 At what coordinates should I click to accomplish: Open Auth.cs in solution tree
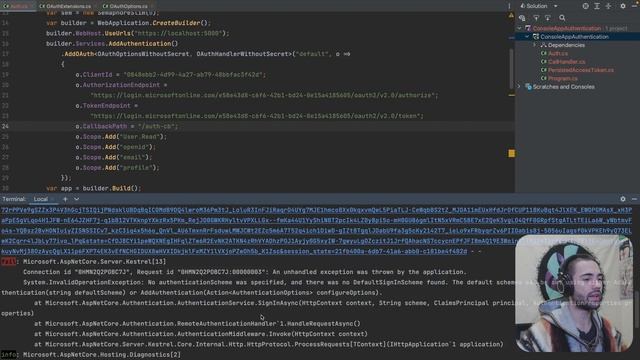(557, 53)
